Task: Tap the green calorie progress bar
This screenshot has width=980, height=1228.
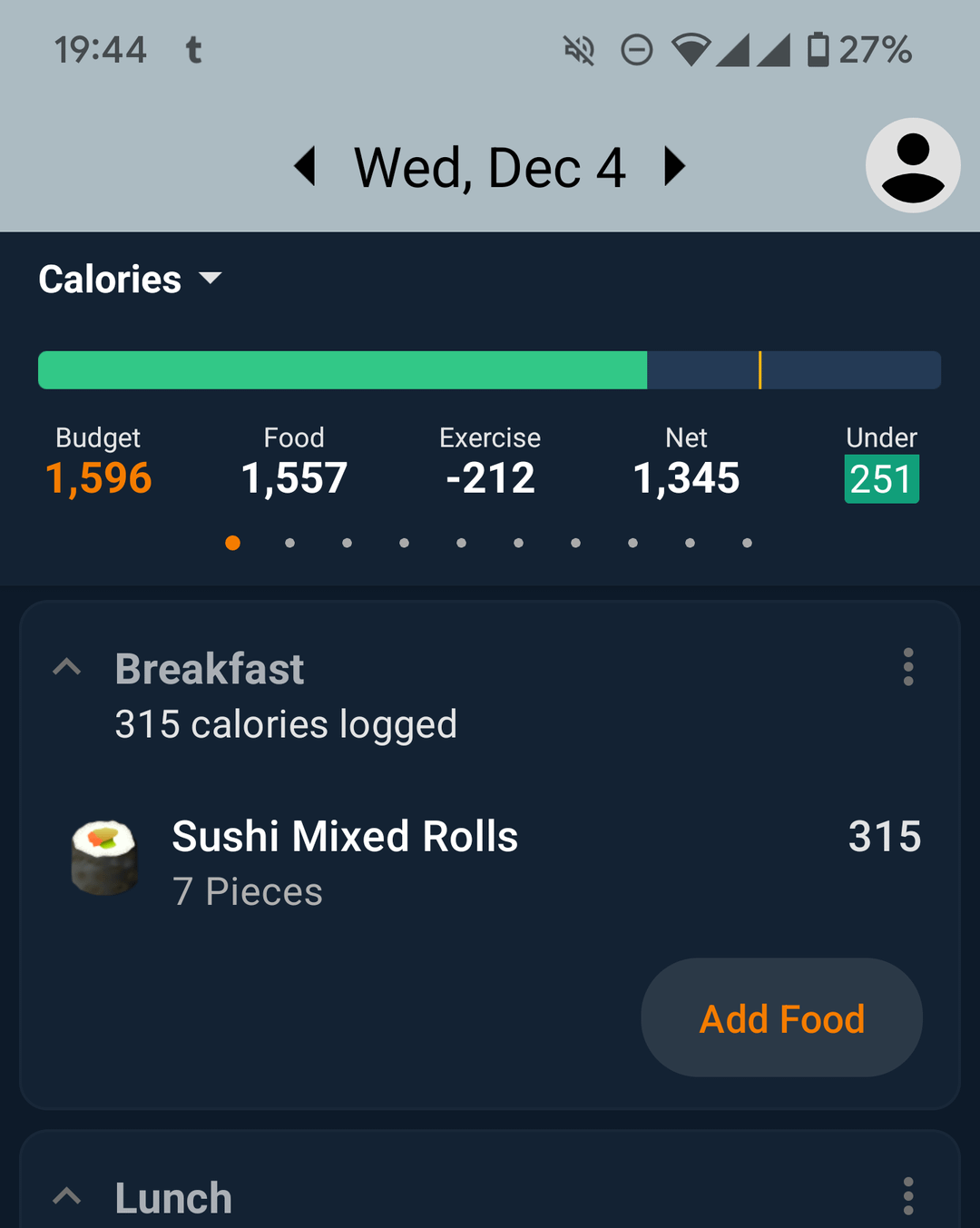Action: click(342, 370)
